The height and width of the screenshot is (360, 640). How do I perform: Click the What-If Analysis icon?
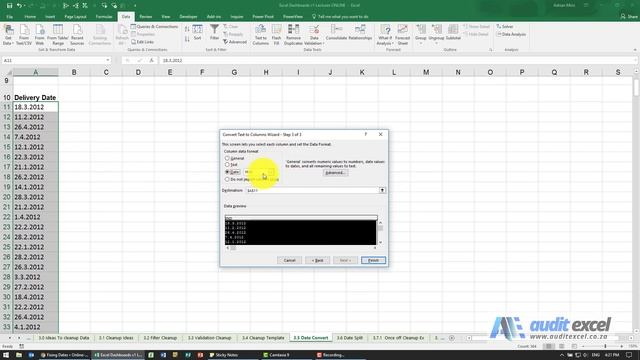(385, 34)
